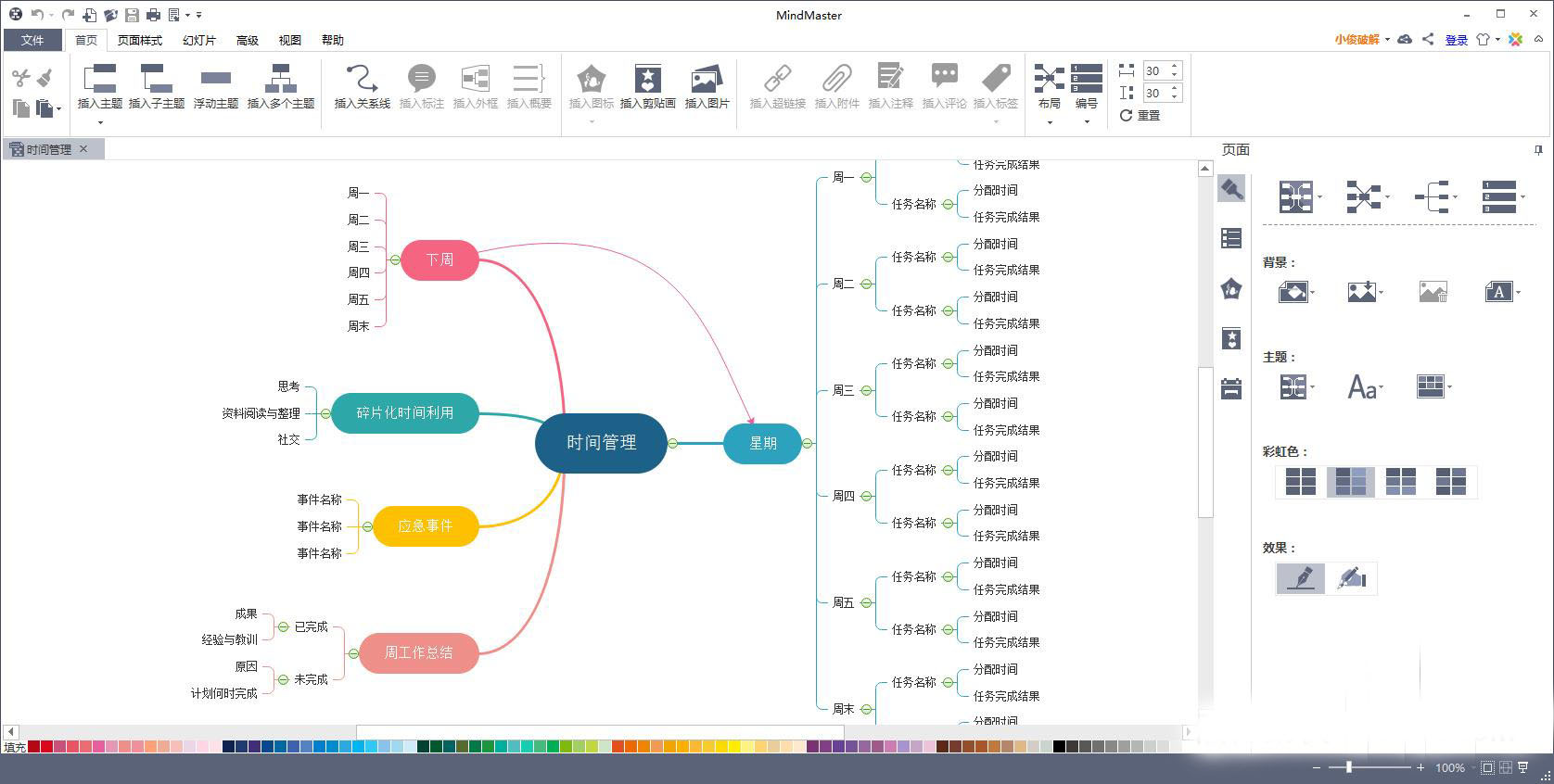Screen dimensions: 1554x784
Task: Collapse the 碎片化时间利用 branch
Action: point(325,413)
